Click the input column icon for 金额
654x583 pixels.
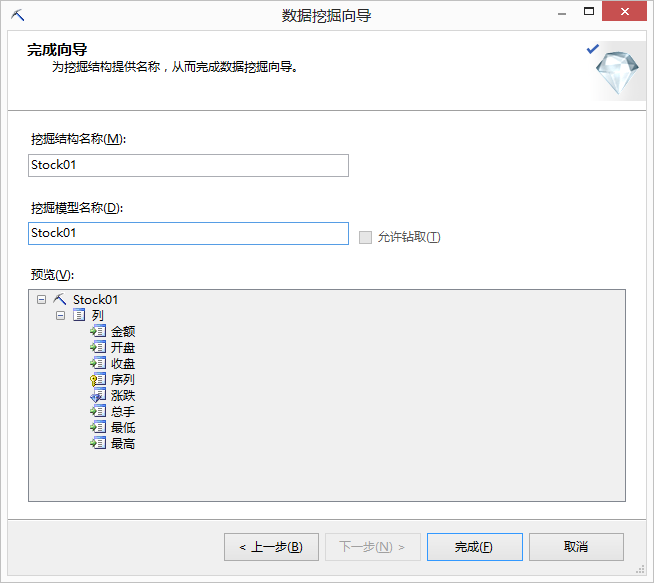(98, 331)
